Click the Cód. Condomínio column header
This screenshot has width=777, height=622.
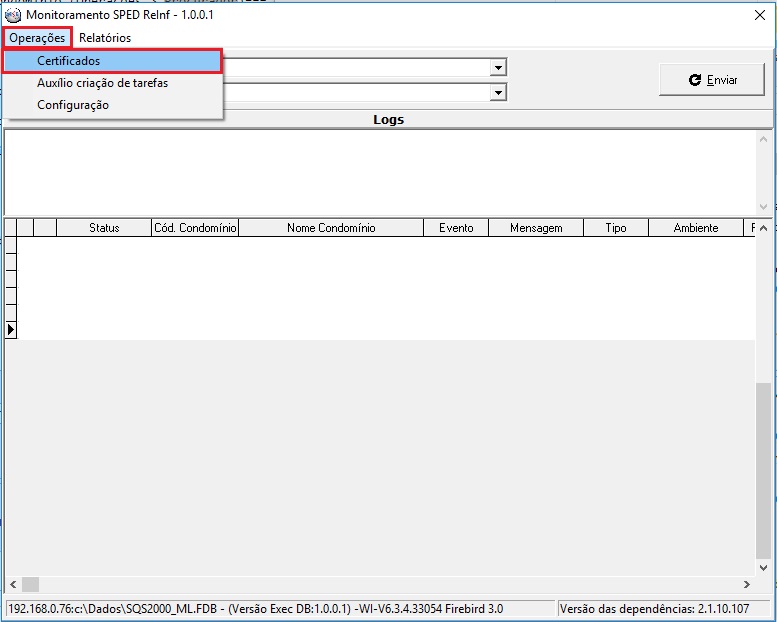point(195,228)
